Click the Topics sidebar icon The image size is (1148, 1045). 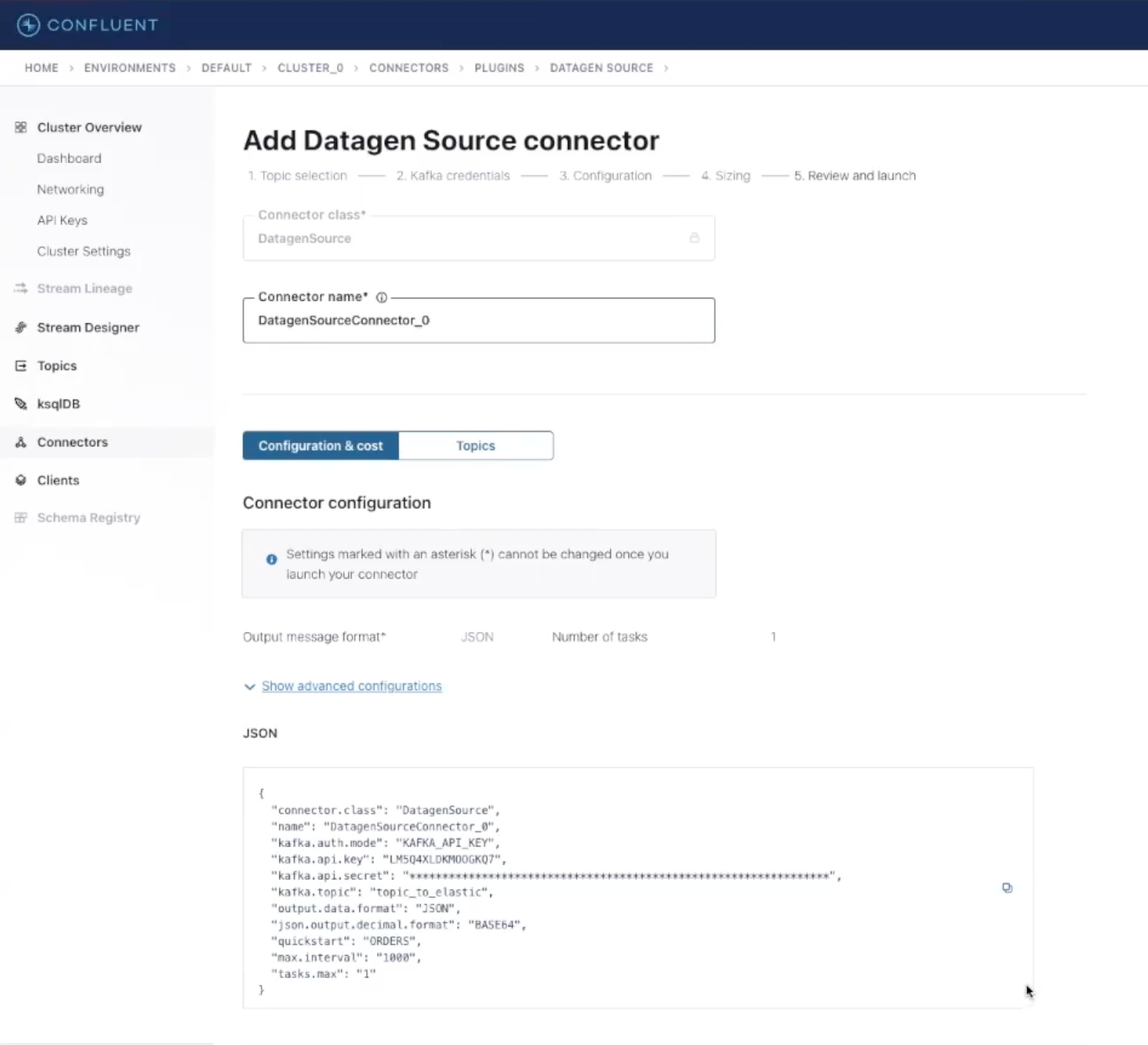[21, 366]
